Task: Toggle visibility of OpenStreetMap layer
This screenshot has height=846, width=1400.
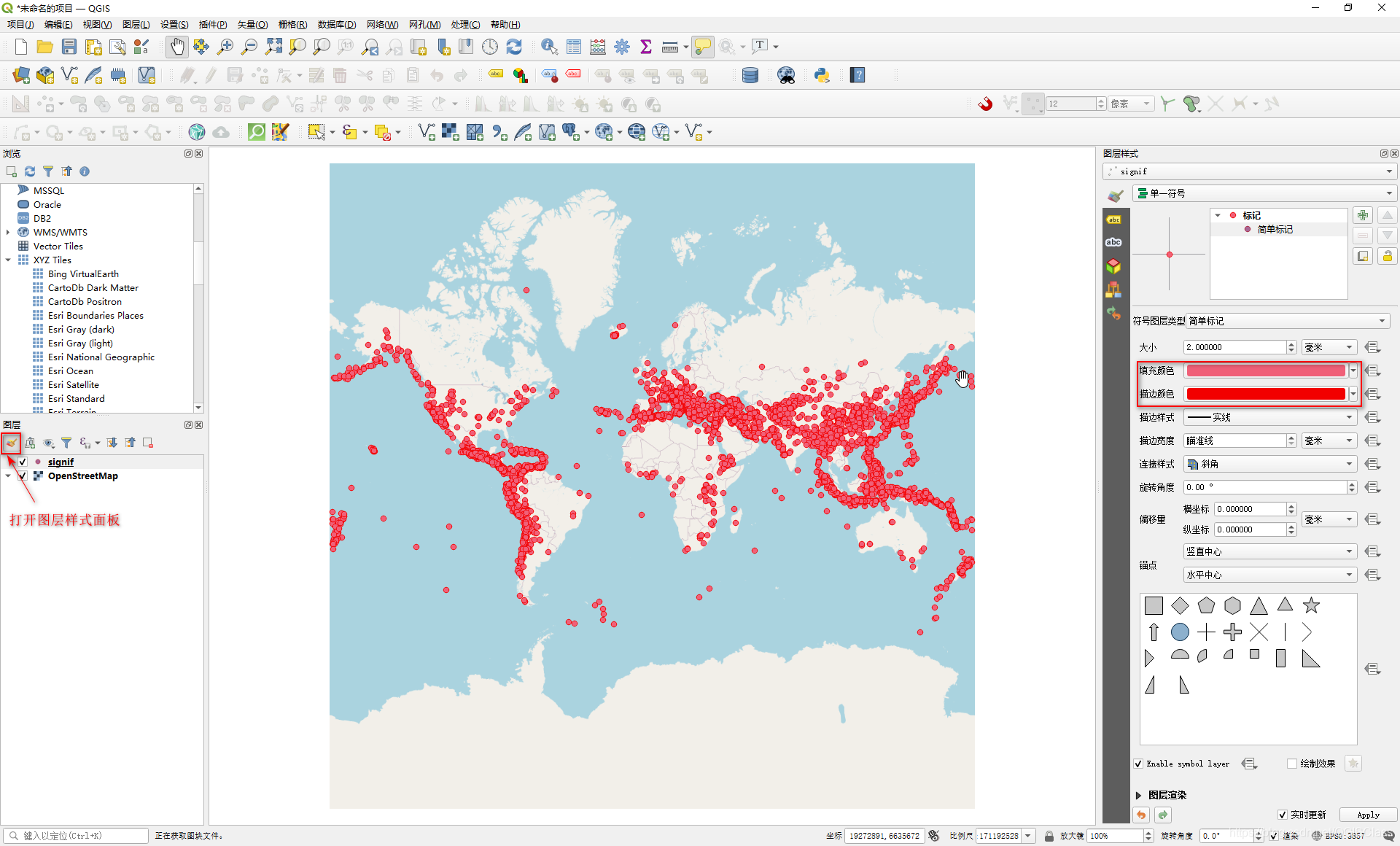Action: pyautogui.click(x=23, y=476)
